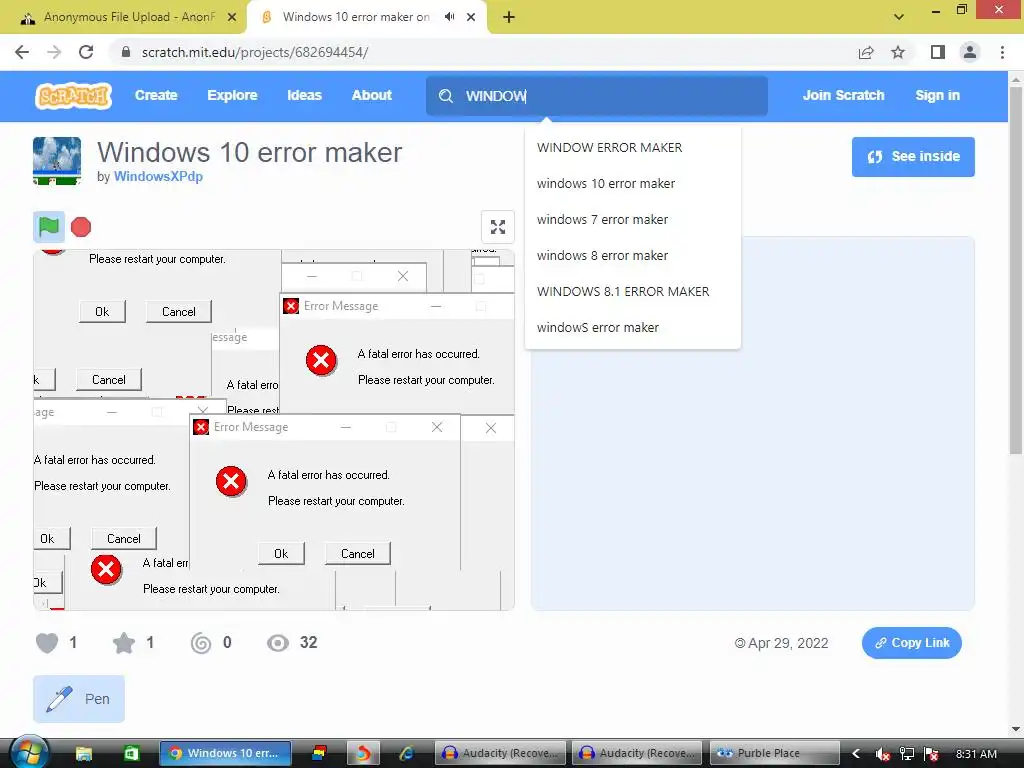Open a new browser tab
Screen dimensions: 1024x768
[x=509, y=17]
